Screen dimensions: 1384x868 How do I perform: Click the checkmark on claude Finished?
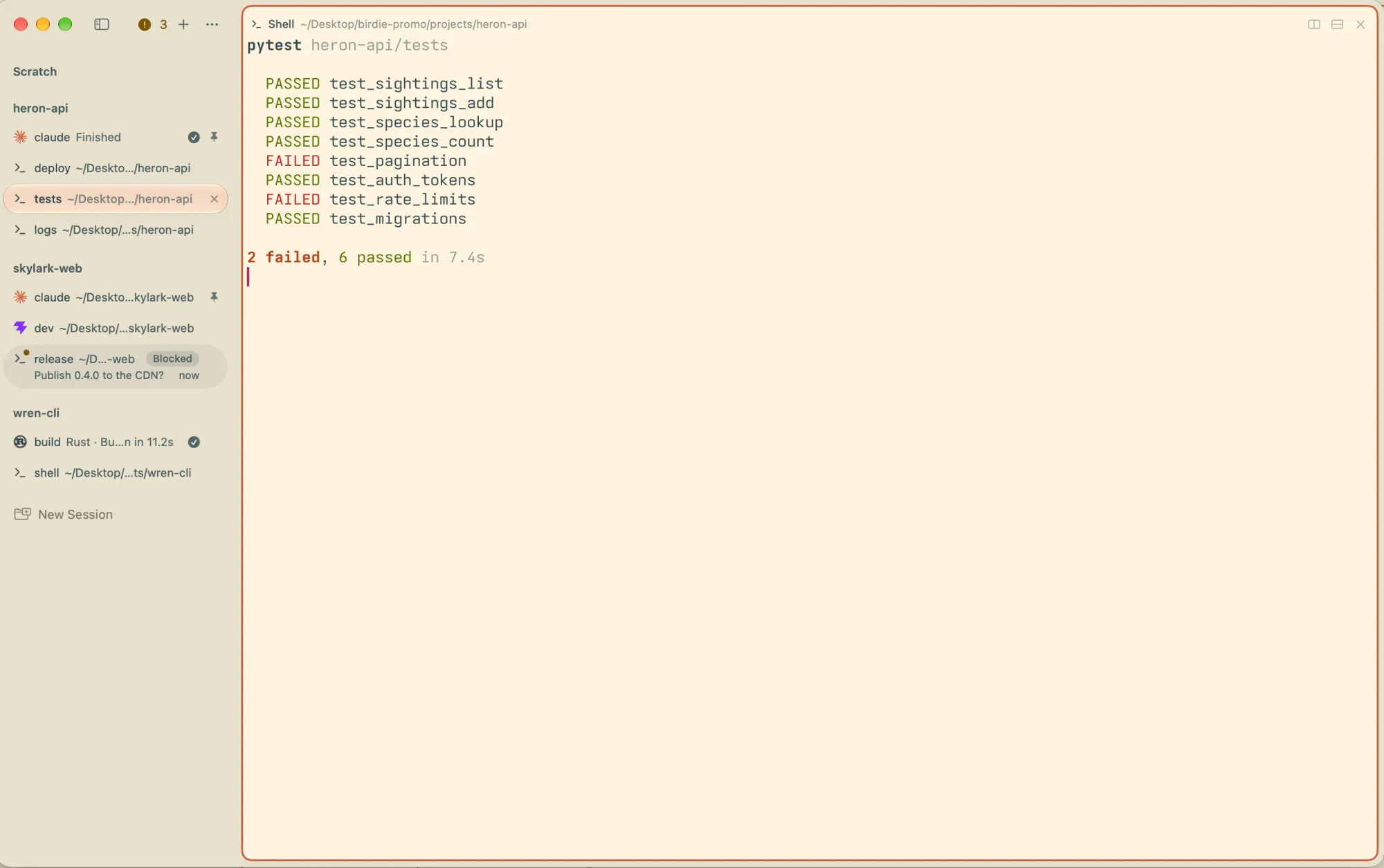(194, 137)
